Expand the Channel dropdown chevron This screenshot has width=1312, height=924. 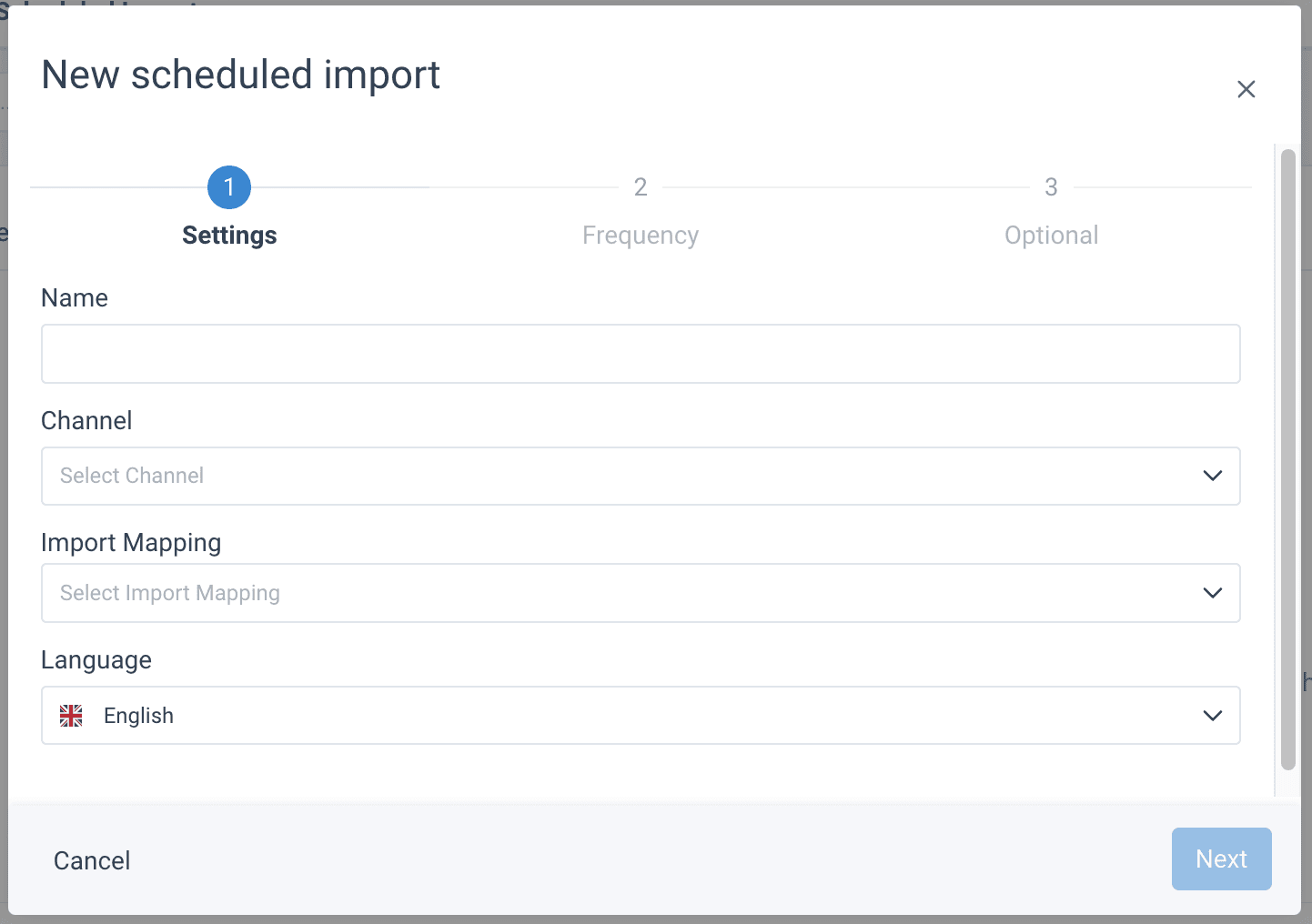(1212, 476)
